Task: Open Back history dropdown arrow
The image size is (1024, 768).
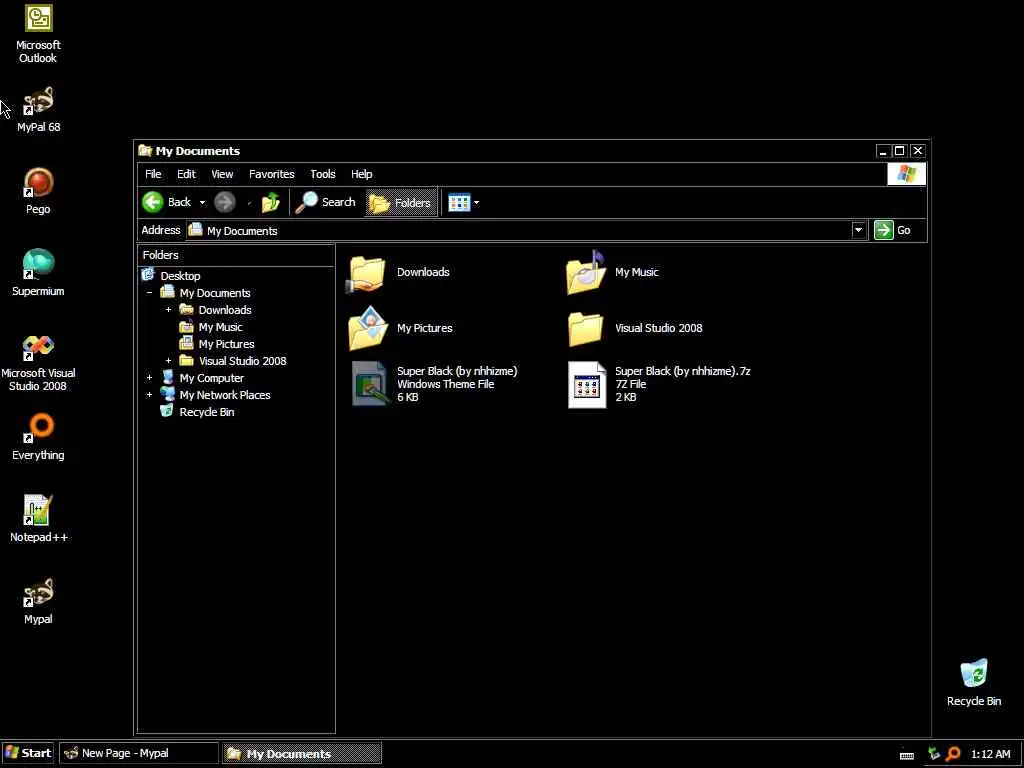Action: pos(202,202)
